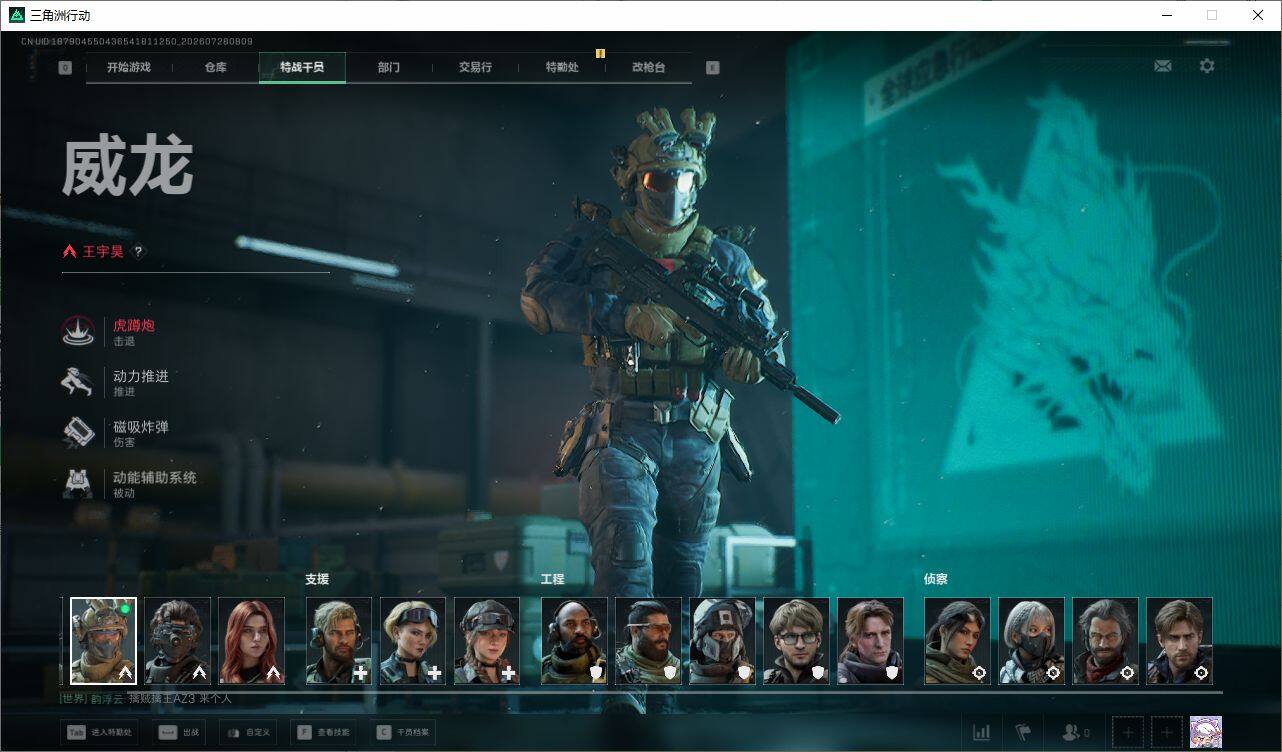This screenshot has width=1282, height=752.
Task: Select the 特战干员 tab
Action: click(302, 68)
